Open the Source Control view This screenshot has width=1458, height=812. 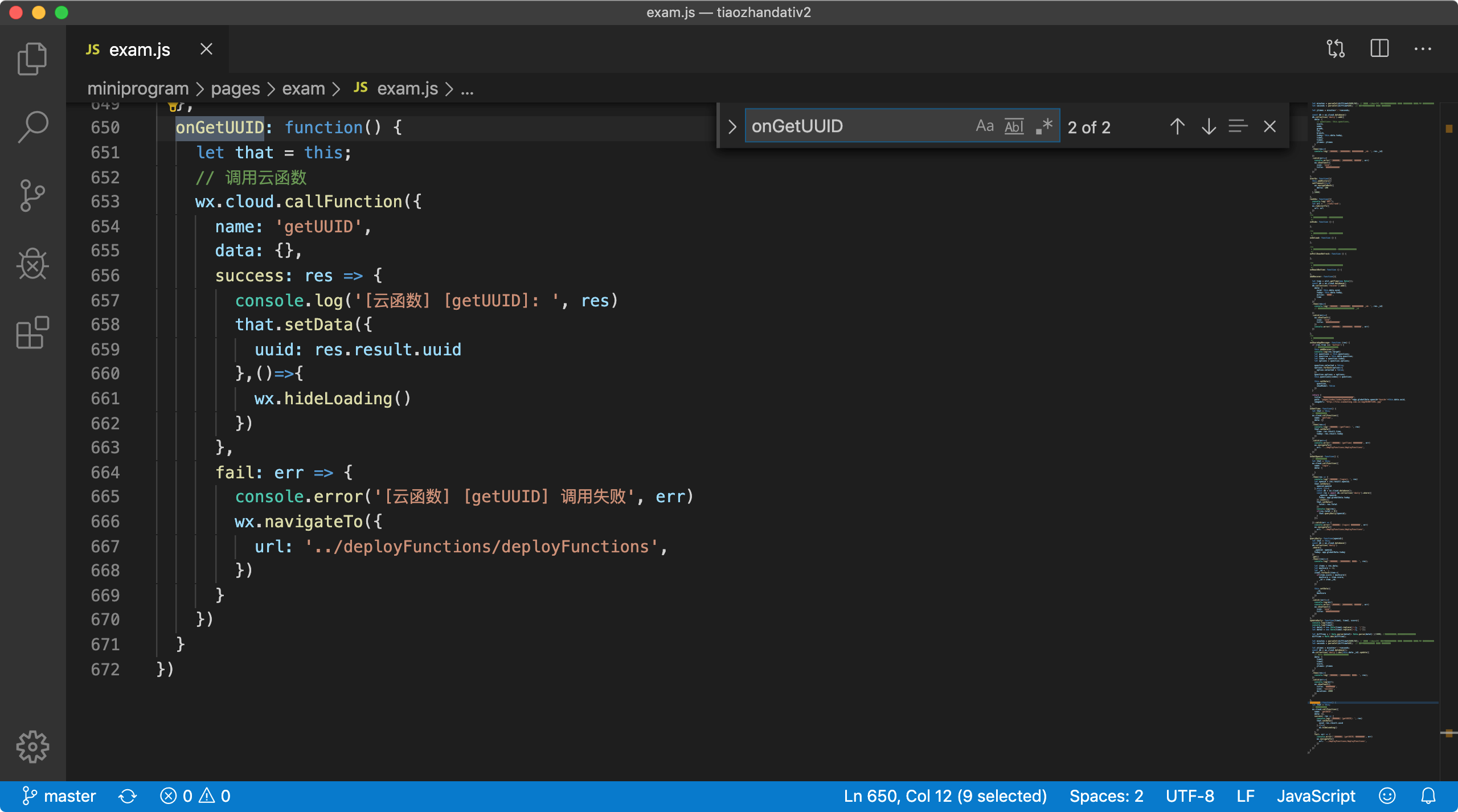pos(32,195)
